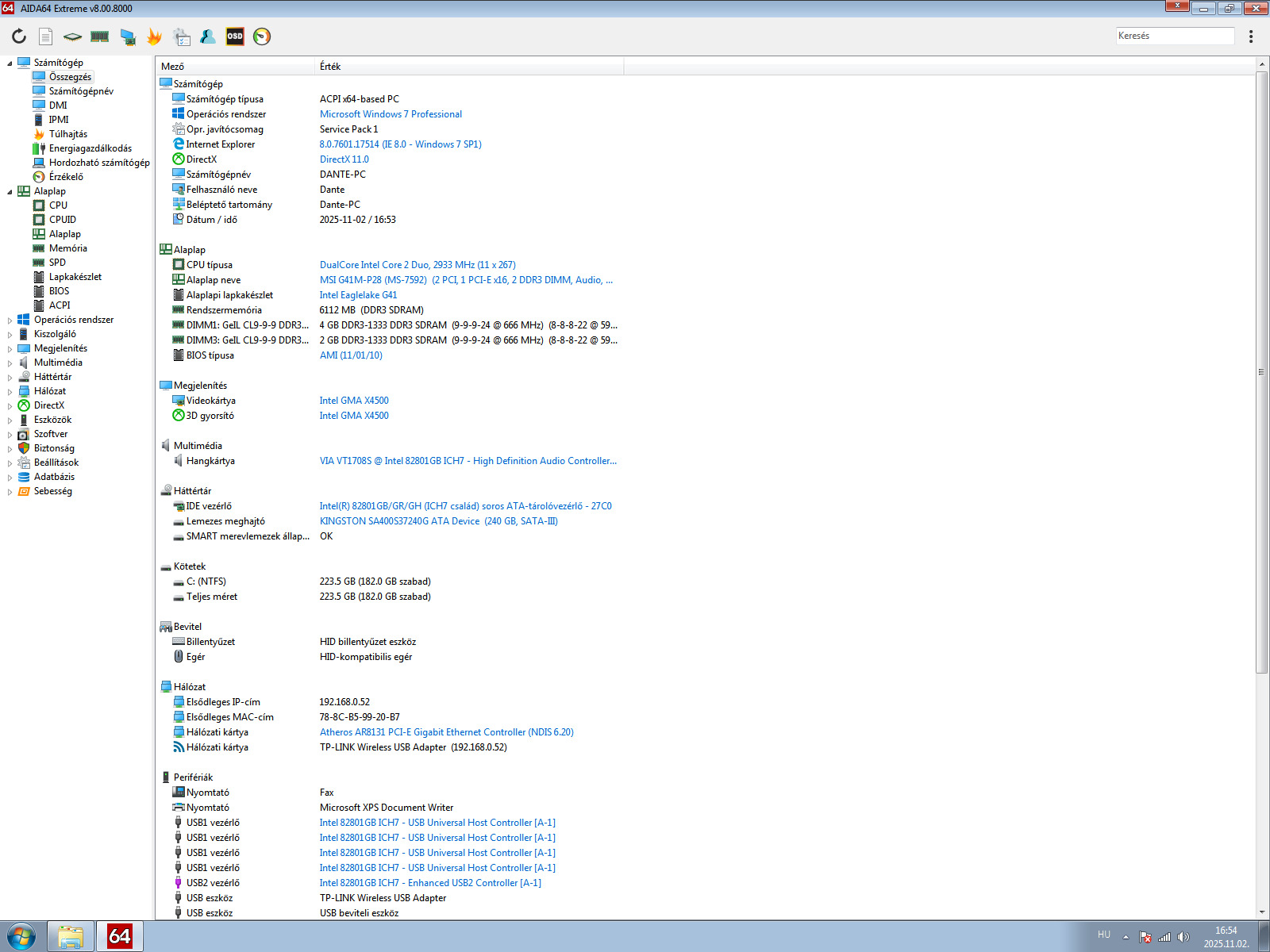
Task: Expand the Megjelenítés tree node
Action: 10,348
